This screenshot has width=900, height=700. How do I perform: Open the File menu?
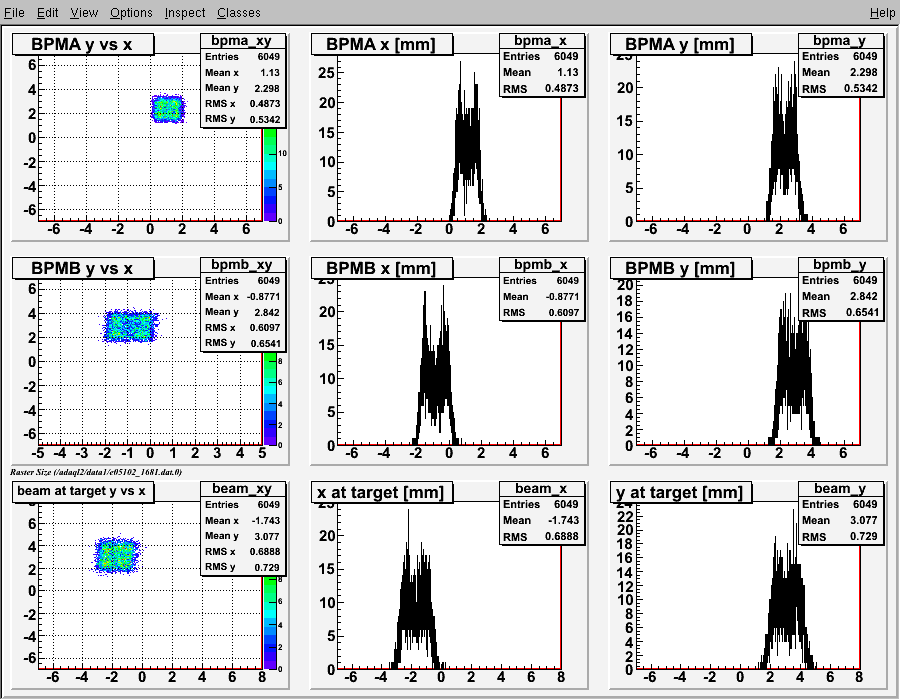pyautogui.click(x=14, y=12)
